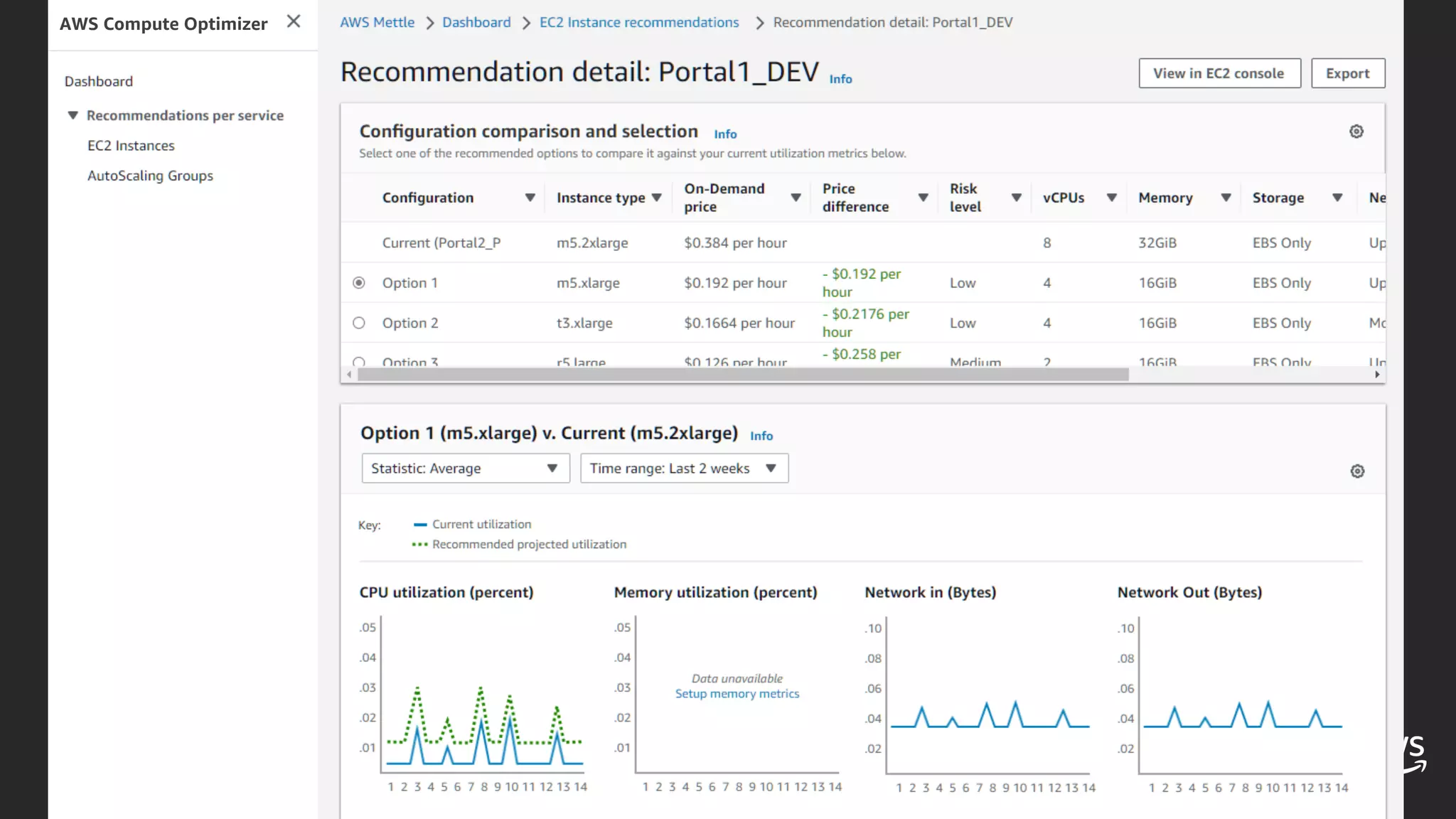Click the t3.xlarge instance type cell
The image size is (1456, 819).
(x=584, y=323)
